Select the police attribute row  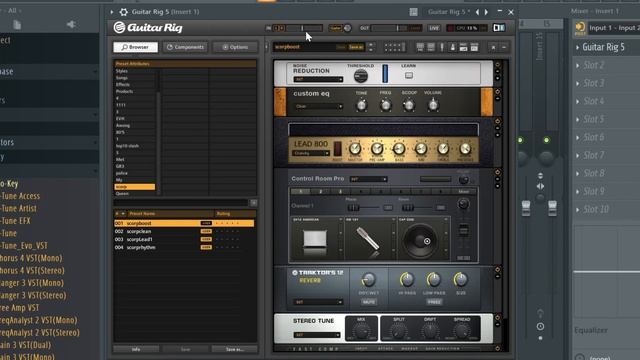click(x=135, y=173)
